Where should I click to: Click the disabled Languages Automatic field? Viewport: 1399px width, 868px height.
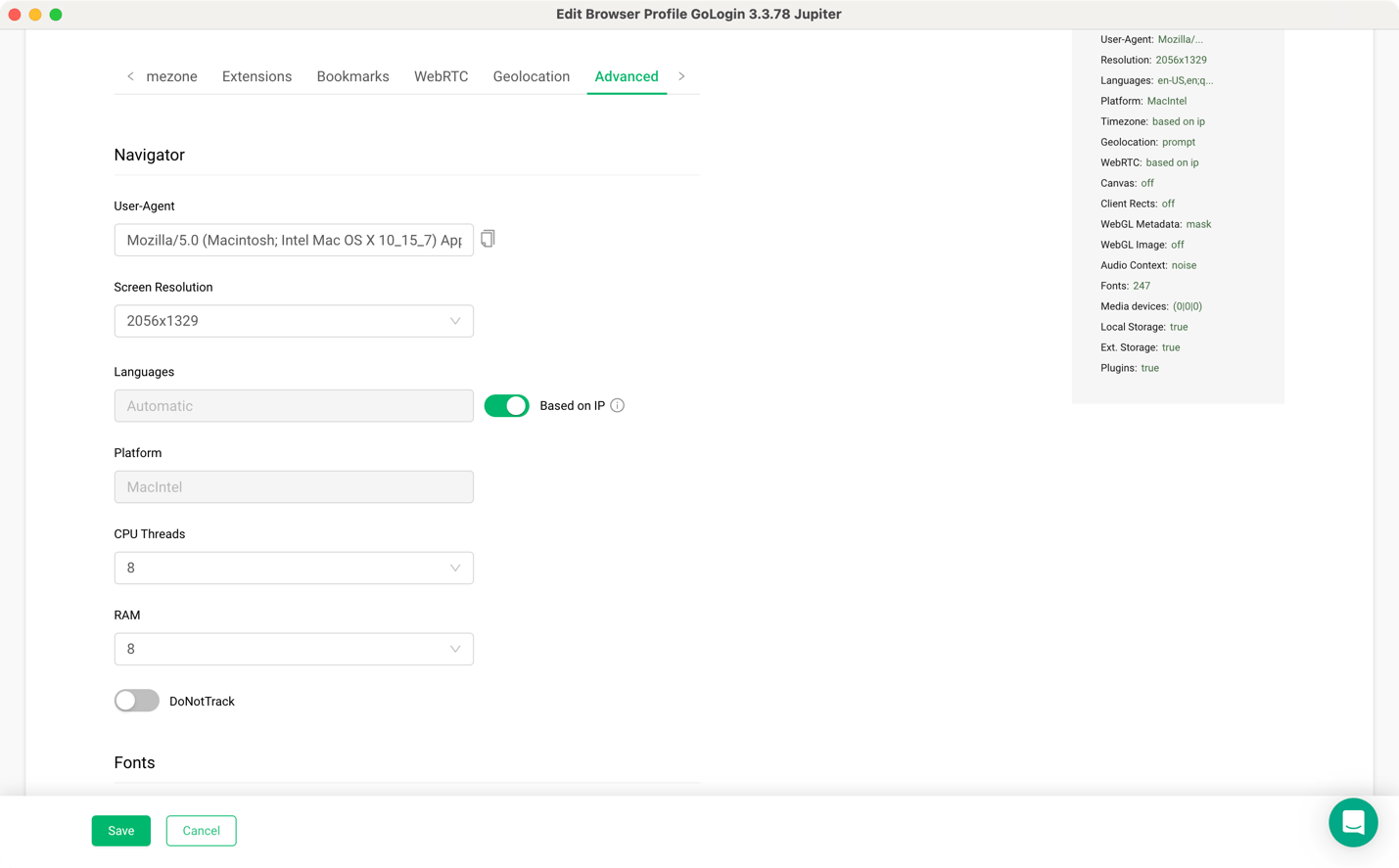click(x=294, y=406)
